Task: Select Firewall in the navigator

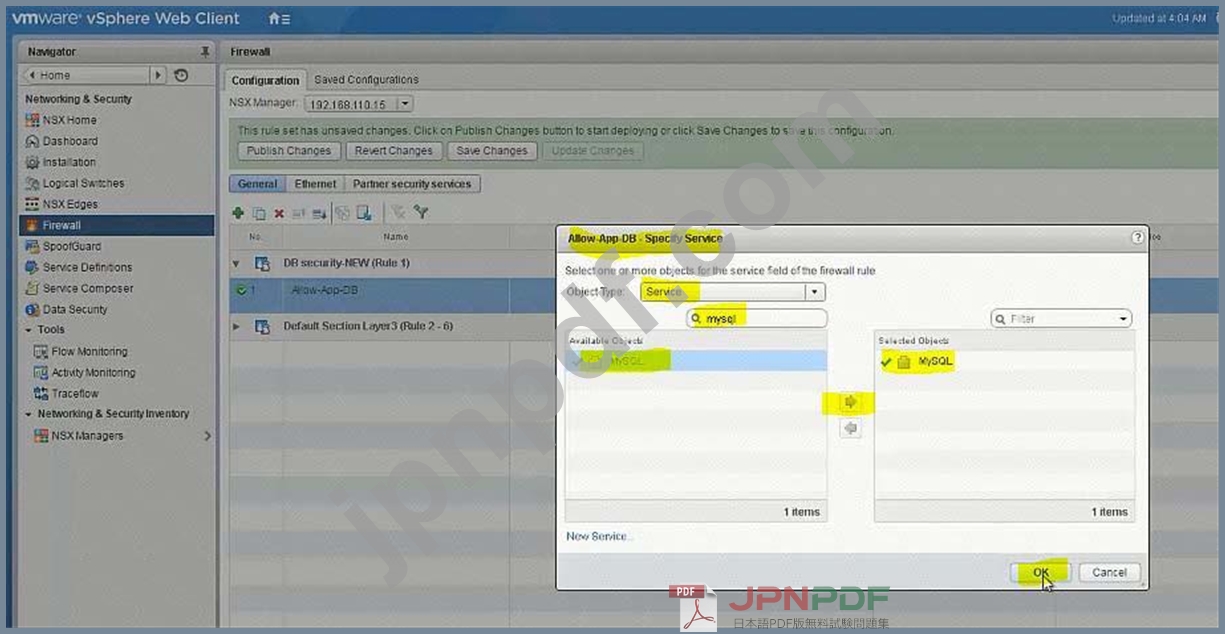Action: [117, 225]
